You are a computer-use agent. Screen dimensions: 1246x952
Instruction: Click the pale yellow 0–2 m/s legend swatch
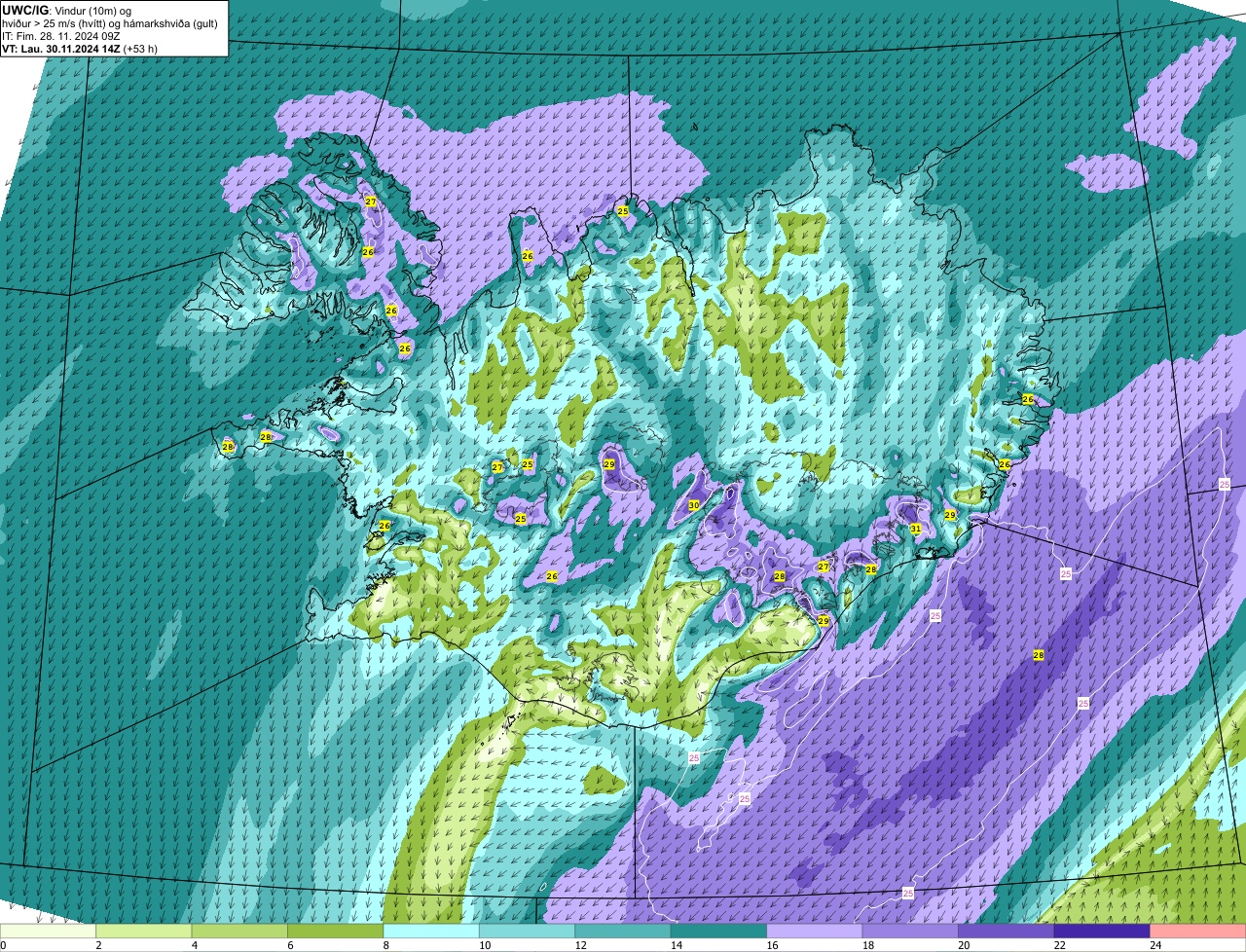click(x=48, y=931)
